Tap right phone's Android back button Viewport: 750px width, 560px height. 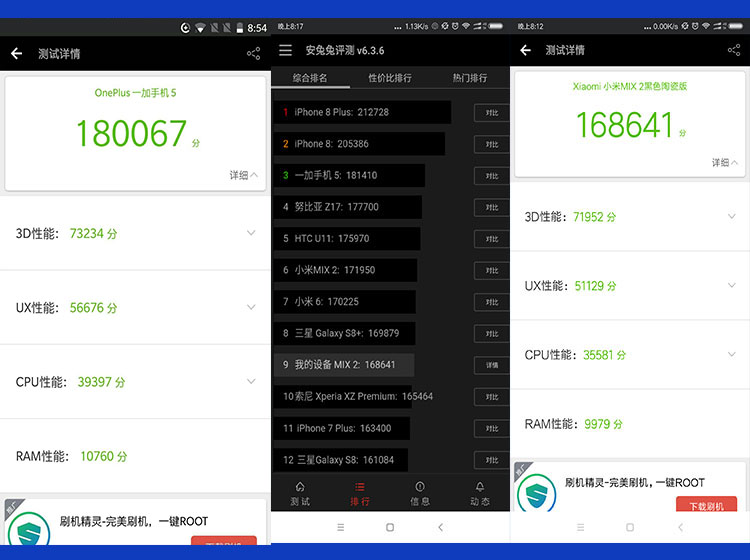click(x=681, y=527)
